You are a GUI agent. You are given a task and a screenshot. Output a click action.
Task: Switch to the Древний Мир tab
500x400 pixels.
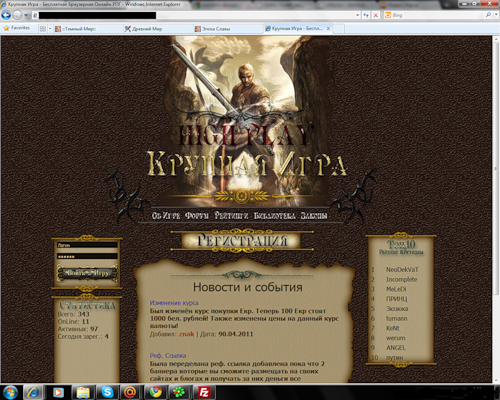(157, 29)
